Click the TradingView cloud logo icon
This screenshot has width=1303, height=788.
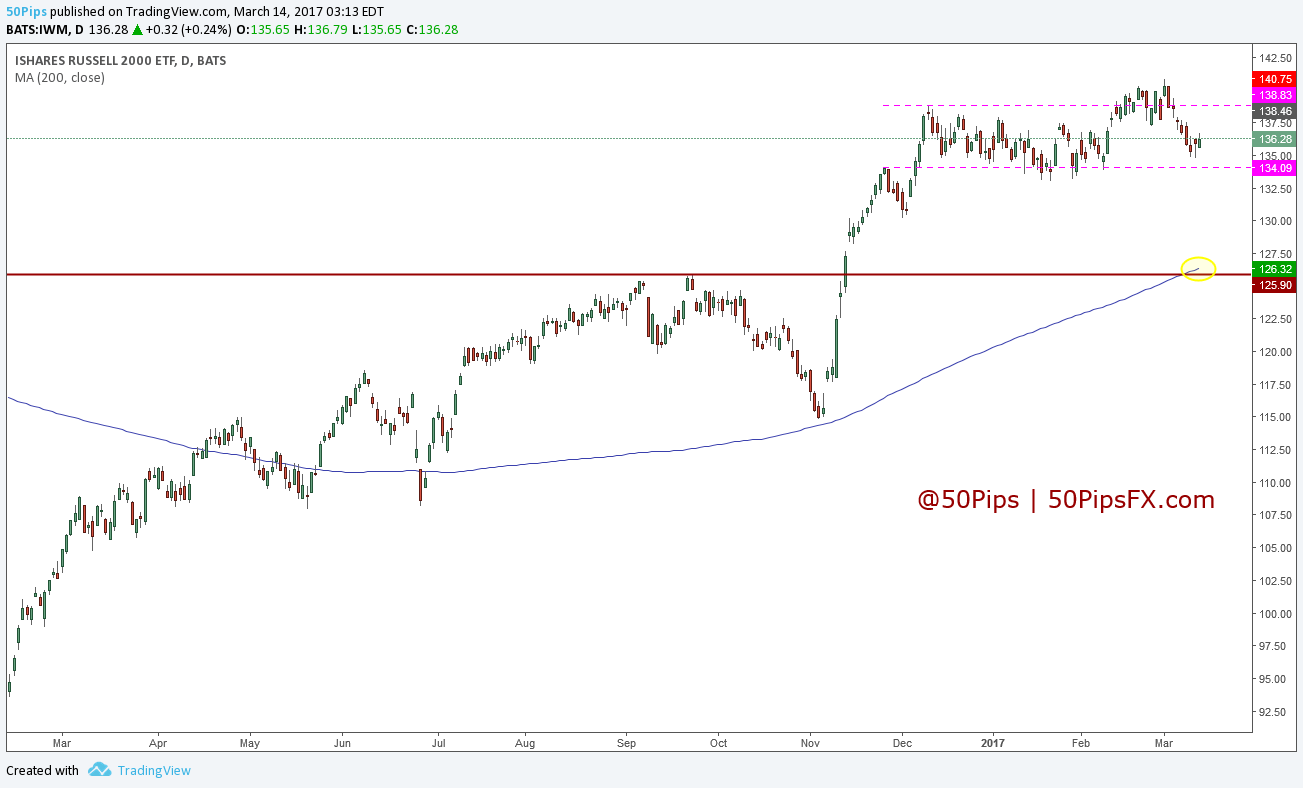pos(98,770)
